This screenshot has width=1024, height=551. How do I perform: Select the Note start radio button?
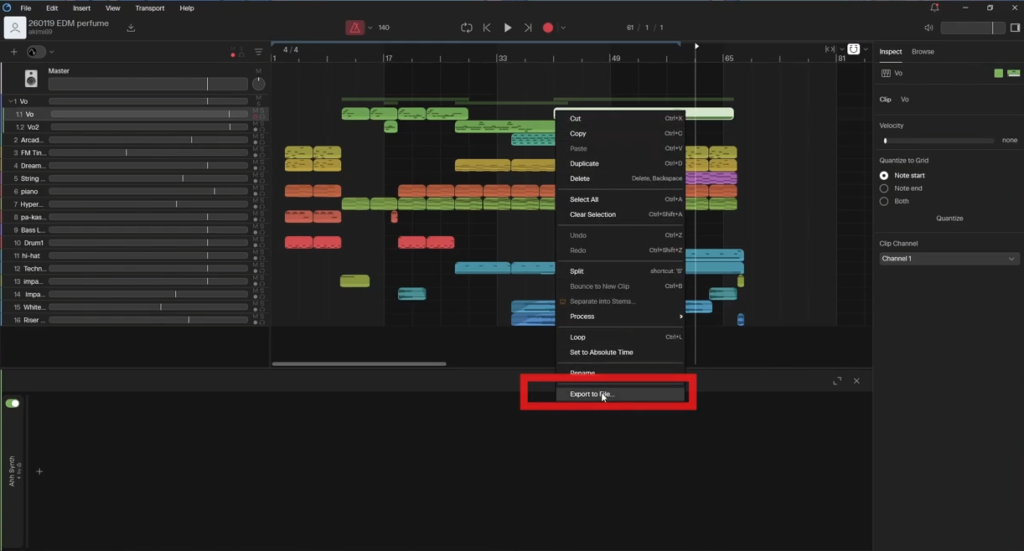pyautogui.click(x=884, y=175)
